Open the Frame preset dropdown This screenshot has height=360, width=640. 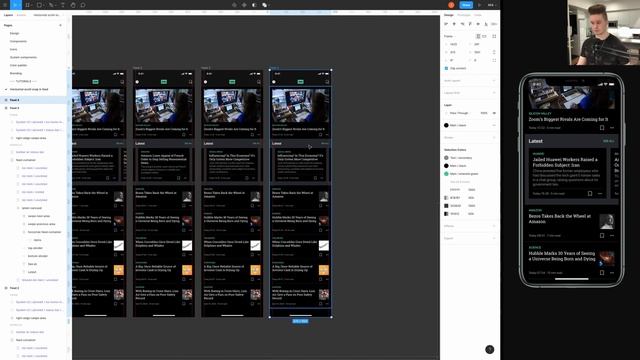[x=450, y=36]
